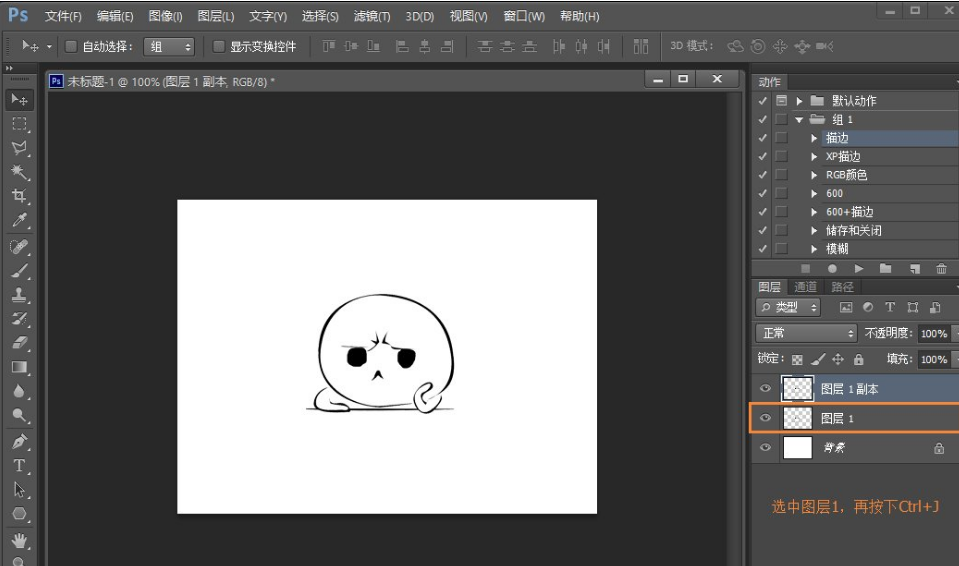Click the play action button in Actions panel
The width and height of the screenshot is (959, 566).
[858, 268]
